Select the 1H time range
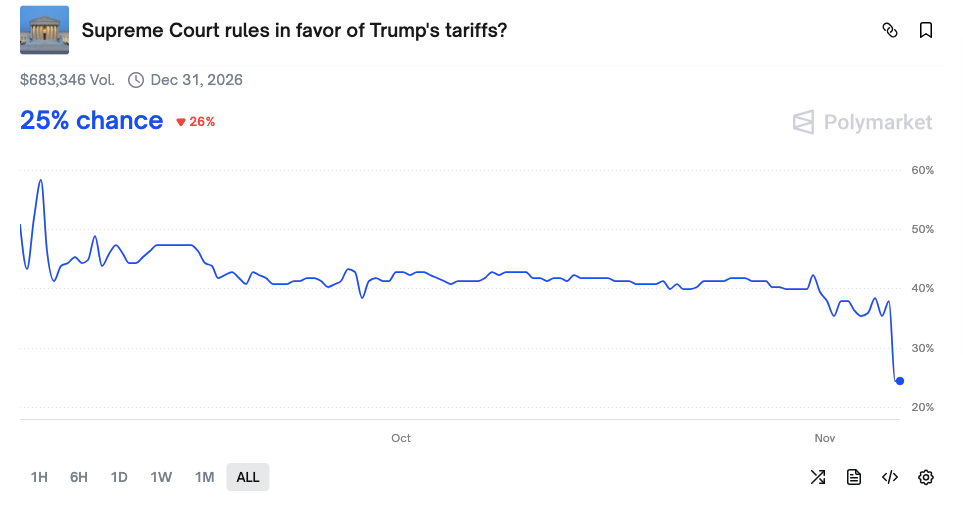 click(39, 477)
